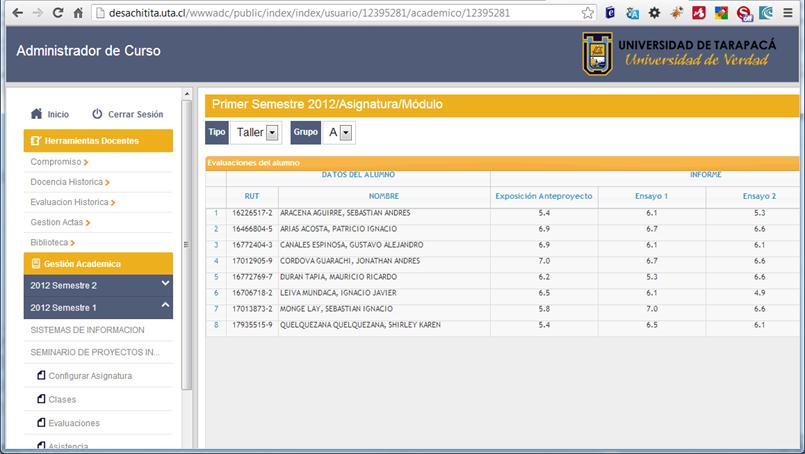Click the Cerrar Sesión power icon

pos(97,114)
